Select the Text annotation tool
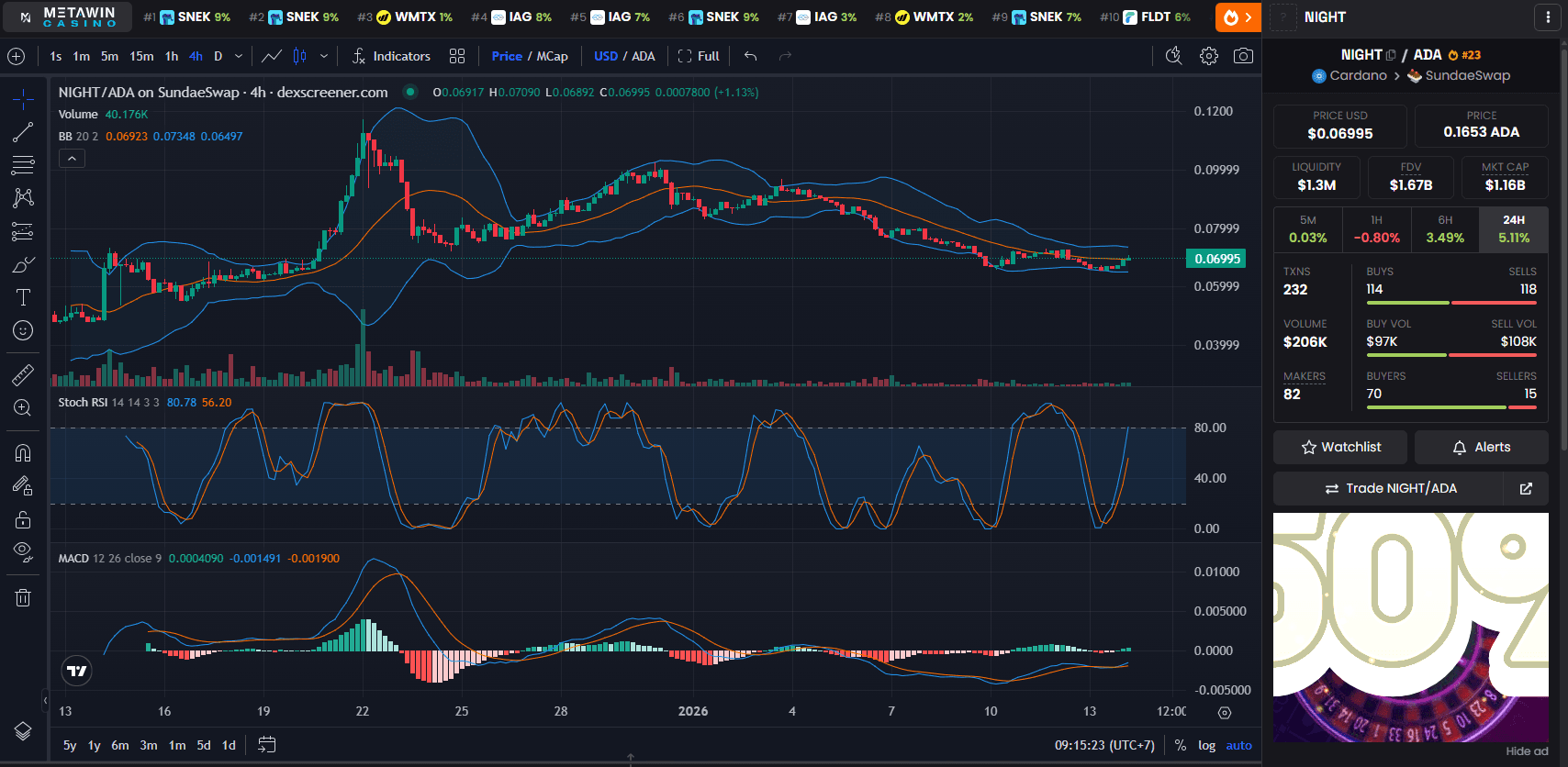 (23, 297)
